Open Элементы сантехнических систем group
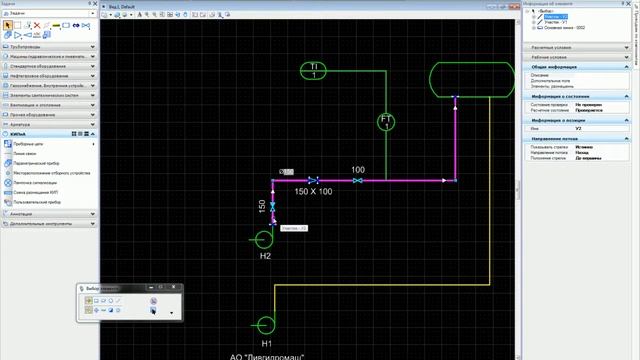 tap(49, 95)
